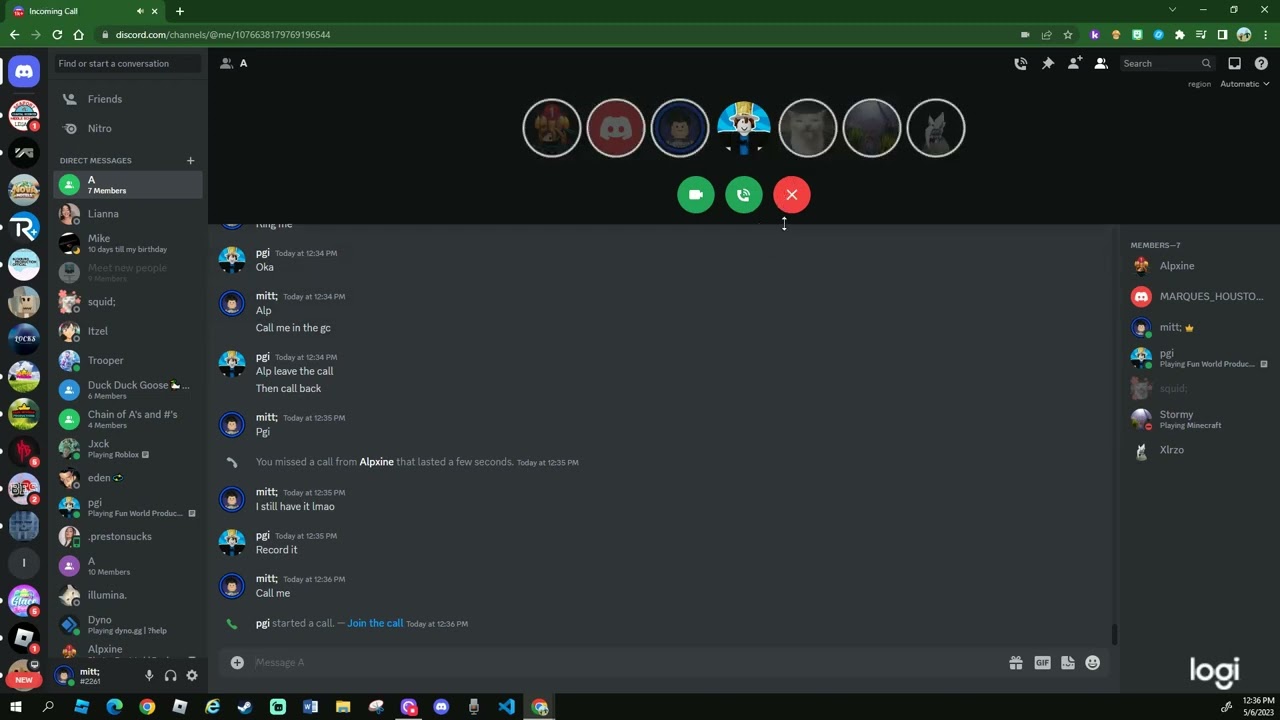
Task: Open Friends tab
Action: (128, 99)
